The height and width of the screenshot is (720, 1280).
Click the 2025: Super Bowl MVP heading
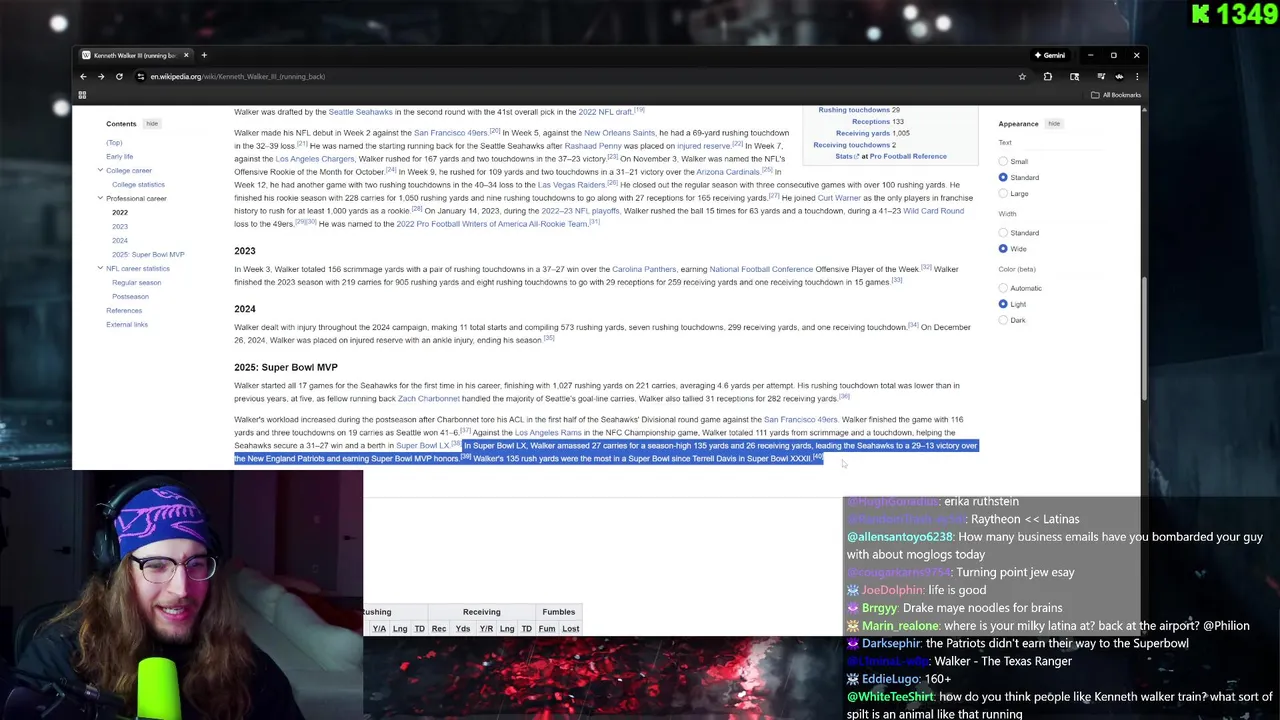[286, 367]
